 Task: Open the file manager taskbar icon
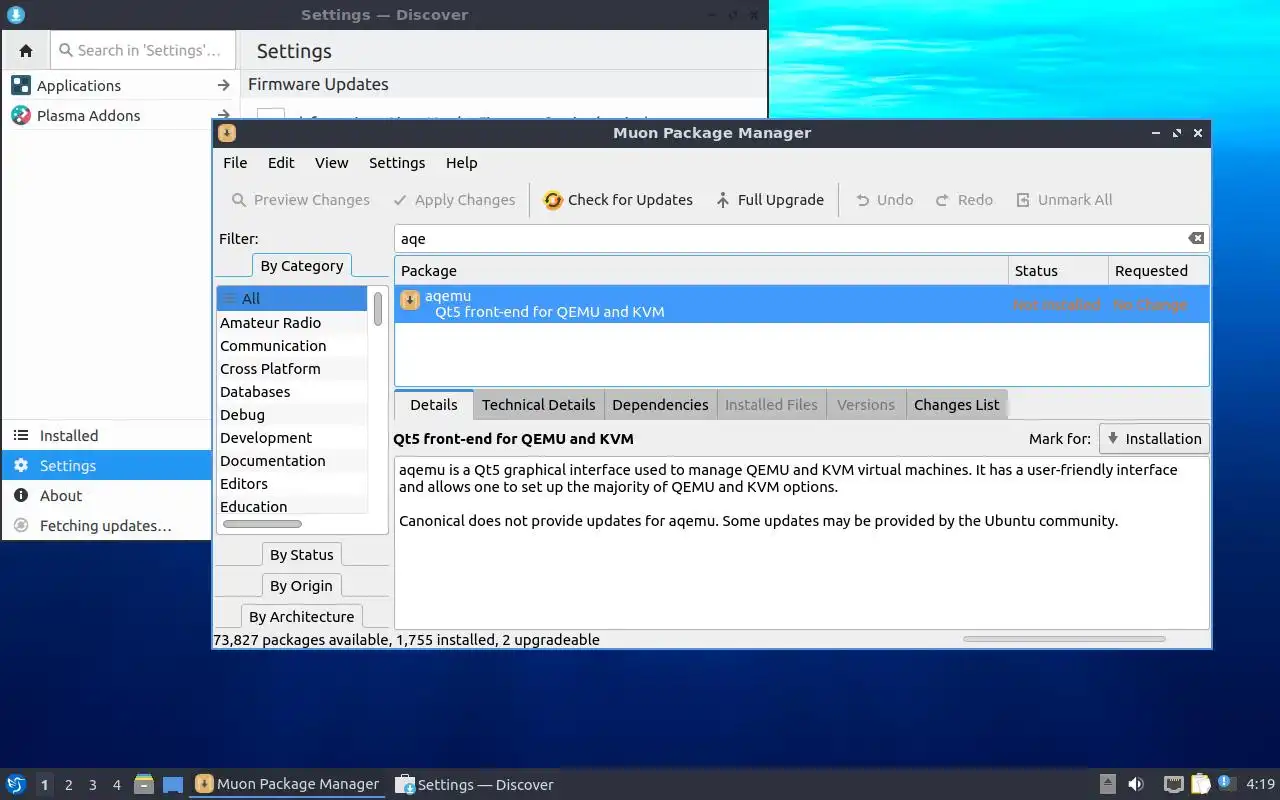[x=144, y=785]
